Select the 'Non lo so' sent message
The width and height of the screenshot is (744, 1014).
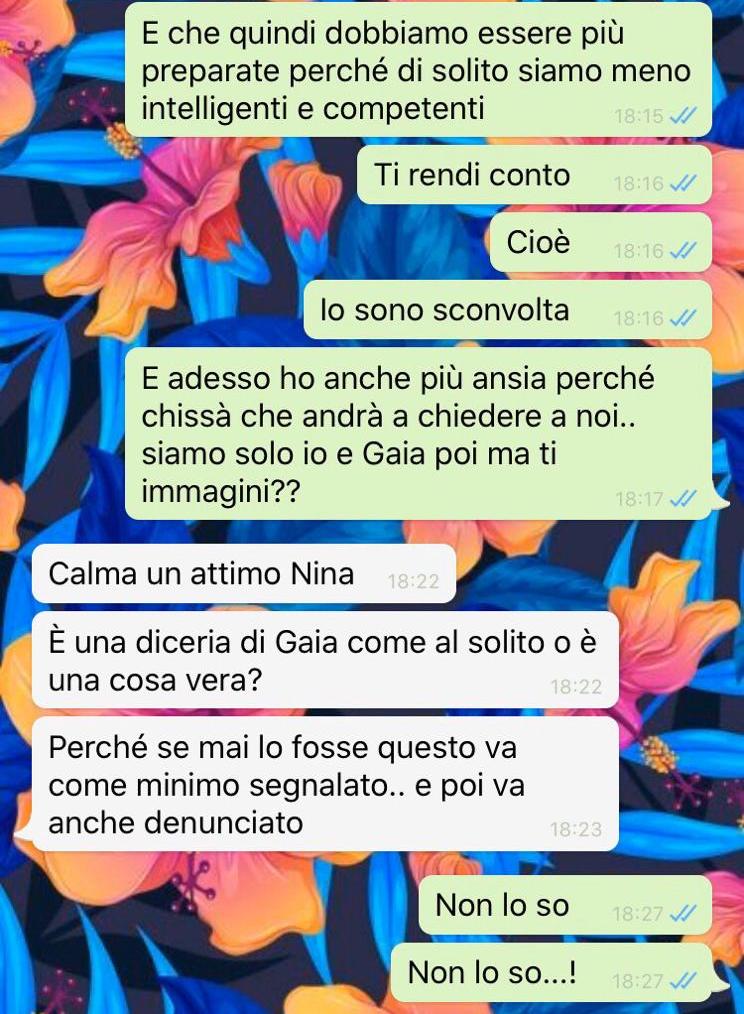click(565, 905)
